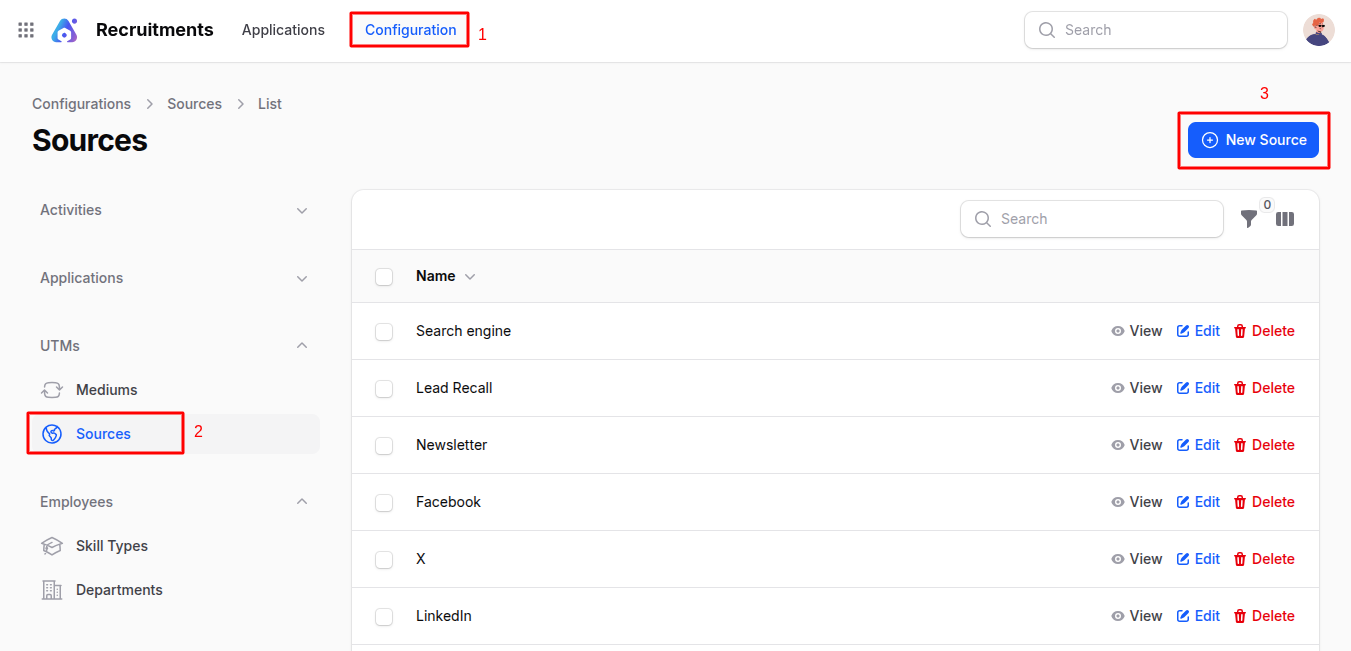Expand the Activities sidebar section

(x=302, y=210)
